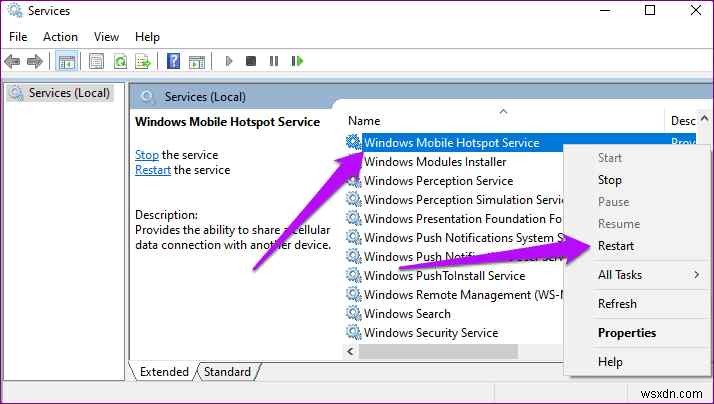
Task: Open the View menu
Action: (107, 37)
